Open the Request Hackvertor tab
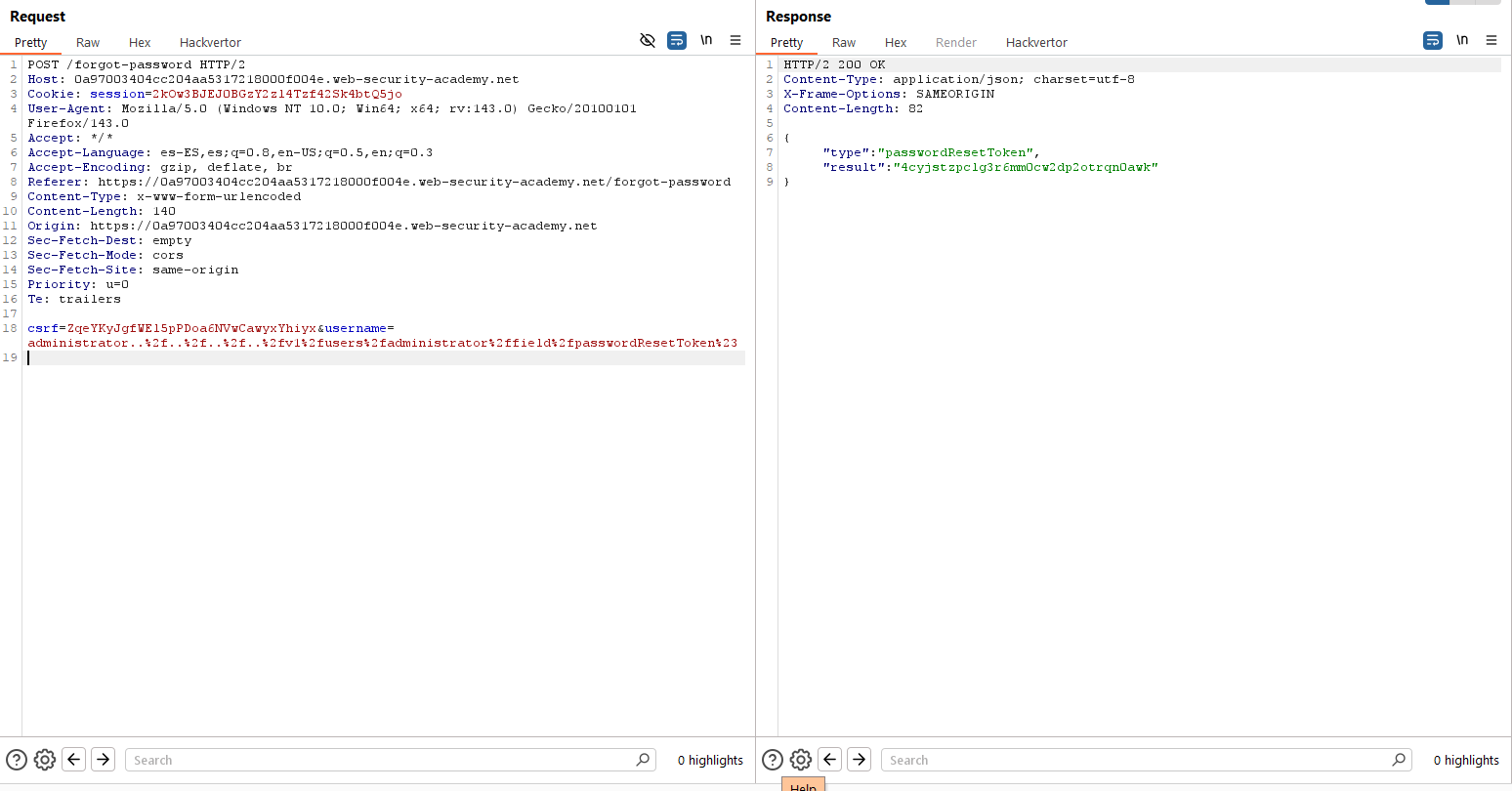The image size is (1512, 791). click(210, 42)
